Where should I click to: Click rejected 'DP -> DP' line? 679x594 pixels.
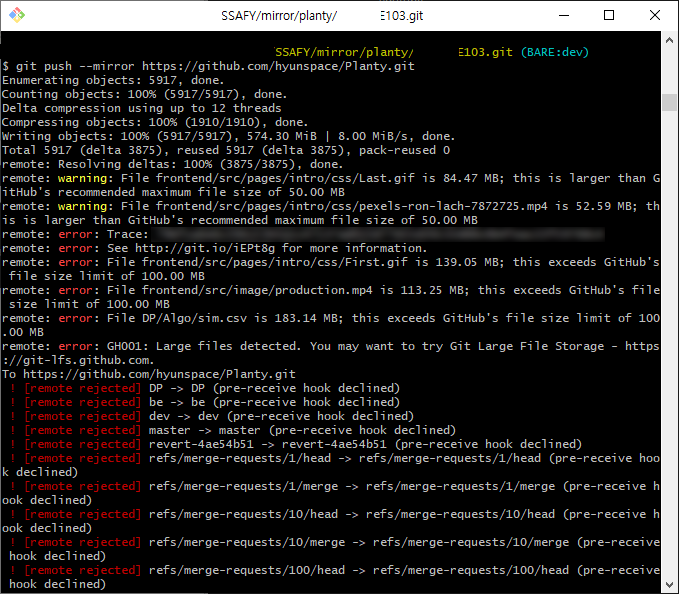click(x=205, y=388)
